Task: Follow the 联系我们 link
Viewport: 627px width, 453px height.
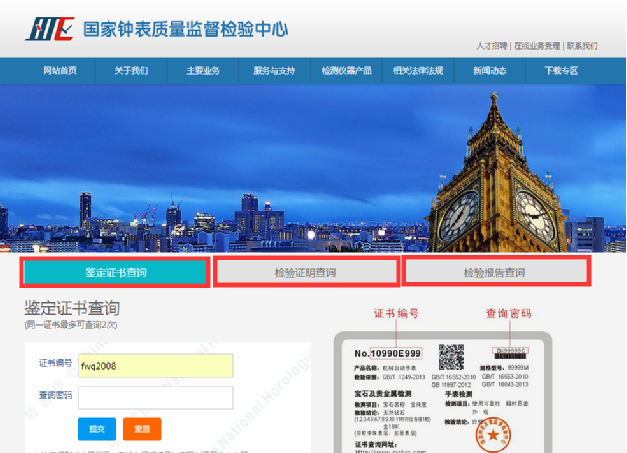Action: pyautogui.click(x=582, y=46)
